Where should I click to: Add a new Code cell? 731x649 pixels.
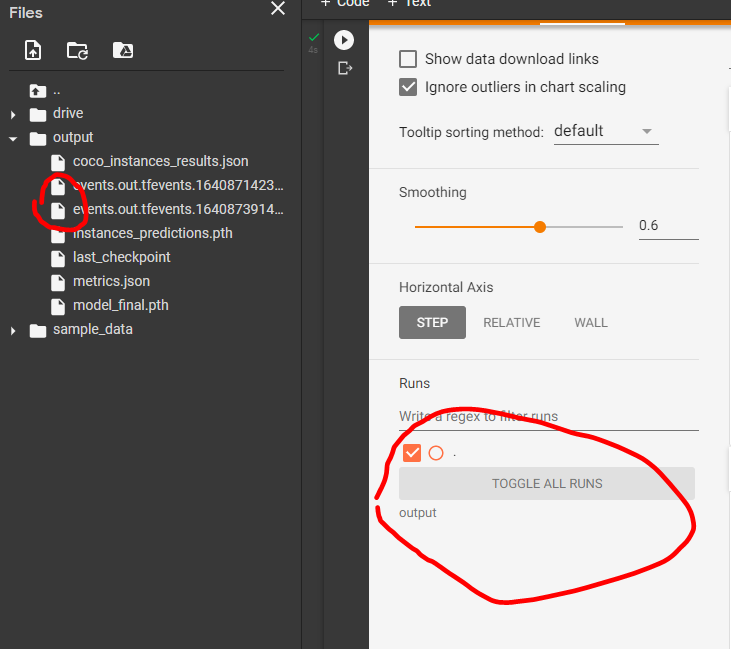[x=345, y=3]
